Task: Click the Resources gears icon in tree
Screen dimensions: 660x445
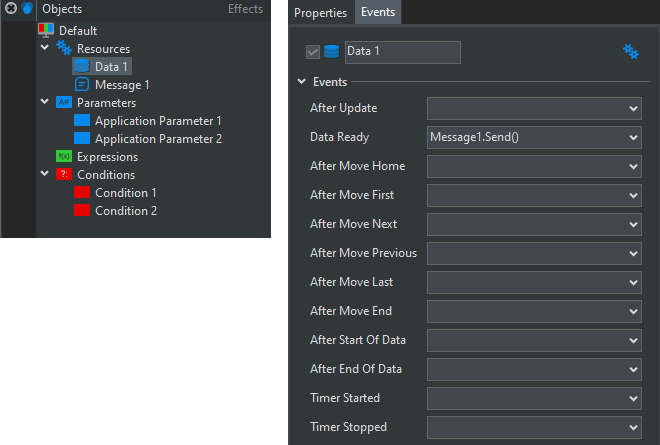Action: [x=64, y=49]
